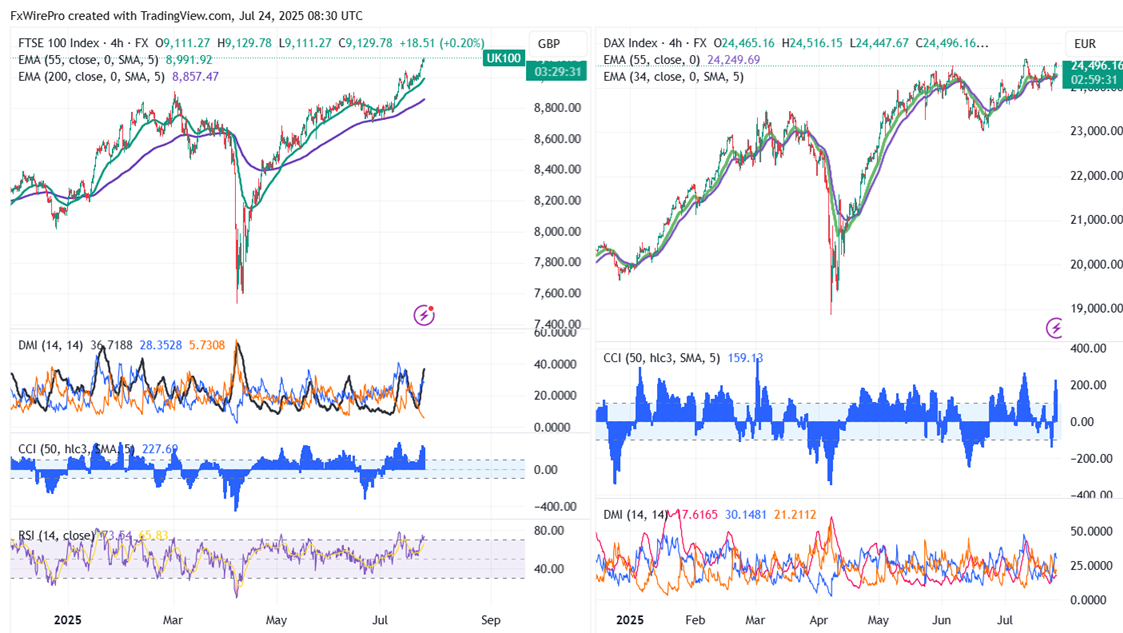Click the EMA 200 value 8,857.47
1123x633 pixels.
[x=196, y=77]
